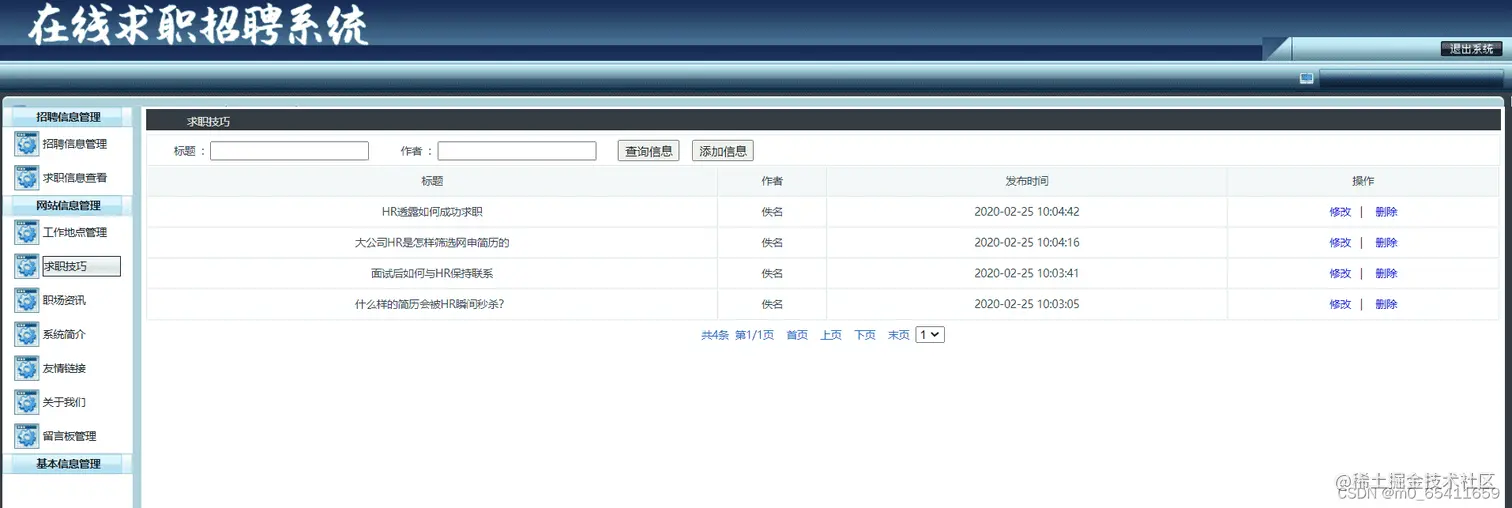The width and height of the screenshot is (1512, 508).
Task: Click 删除 for HR透露如何成功求职 row
Action: [x=1386, y=212]
